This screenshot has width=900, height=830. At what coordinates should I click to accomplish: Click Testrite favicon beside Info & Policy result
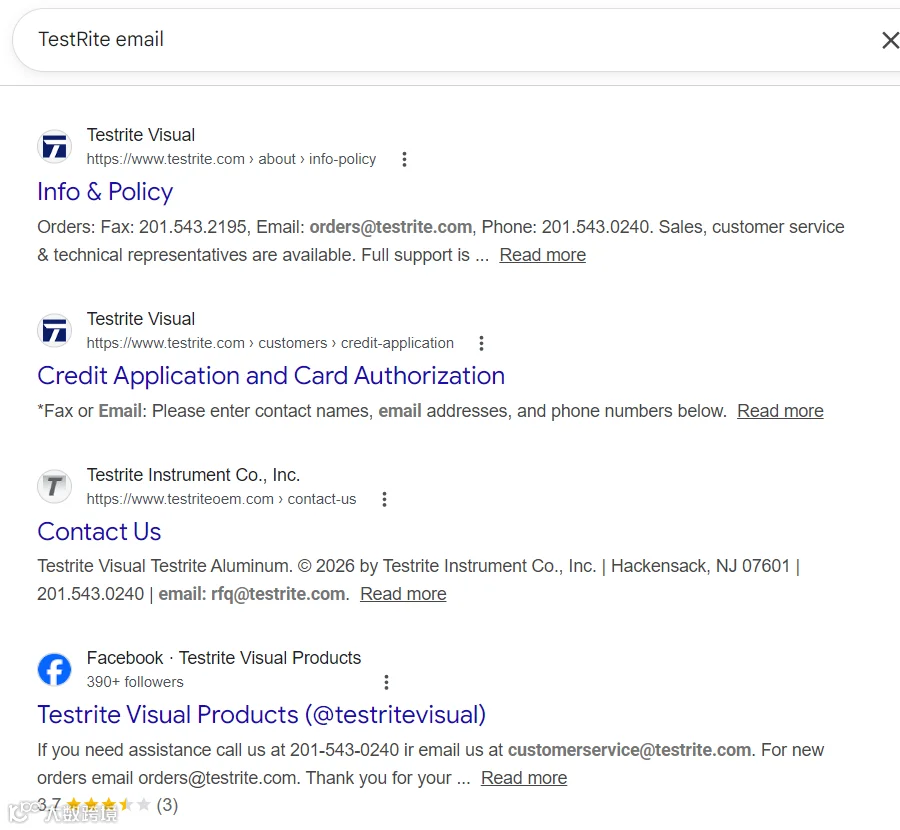[55, 147]
